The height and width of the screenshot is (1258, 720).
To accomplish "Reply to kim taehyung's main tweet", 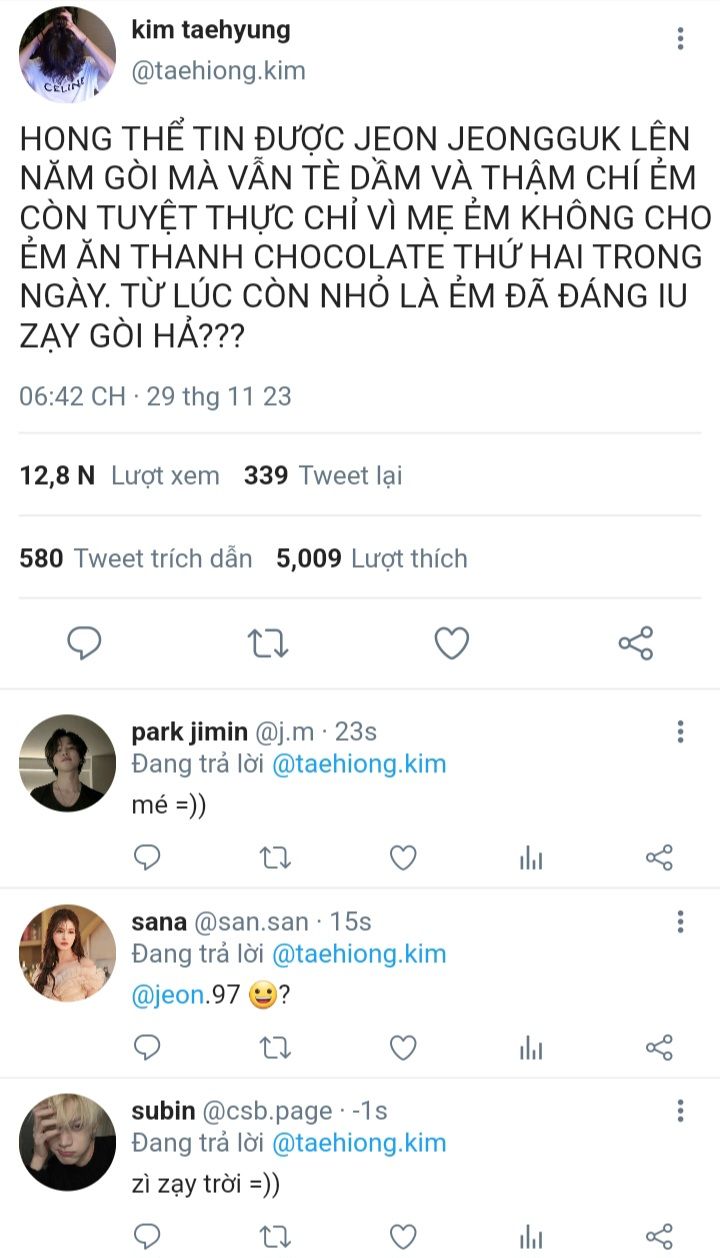I will (84, 643).
